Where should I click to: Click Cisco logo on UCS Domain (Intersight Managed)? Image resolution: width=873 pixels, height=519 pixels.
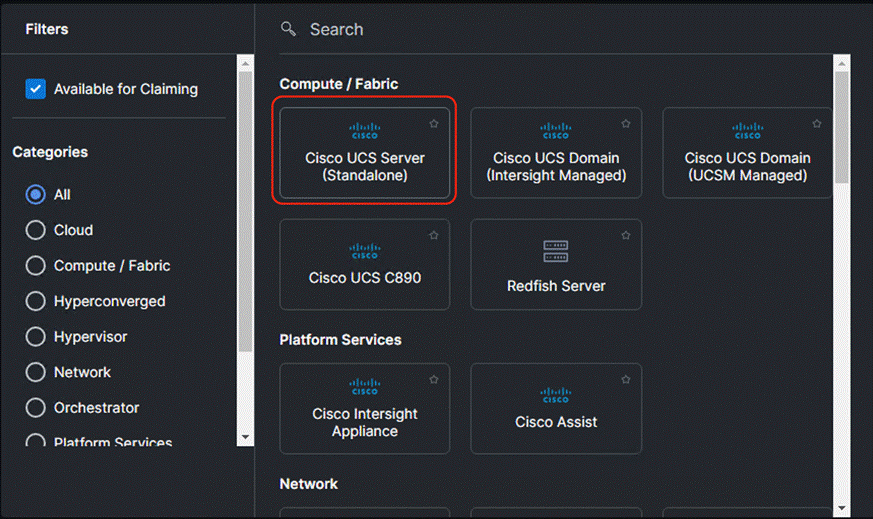tap(556, 131)
